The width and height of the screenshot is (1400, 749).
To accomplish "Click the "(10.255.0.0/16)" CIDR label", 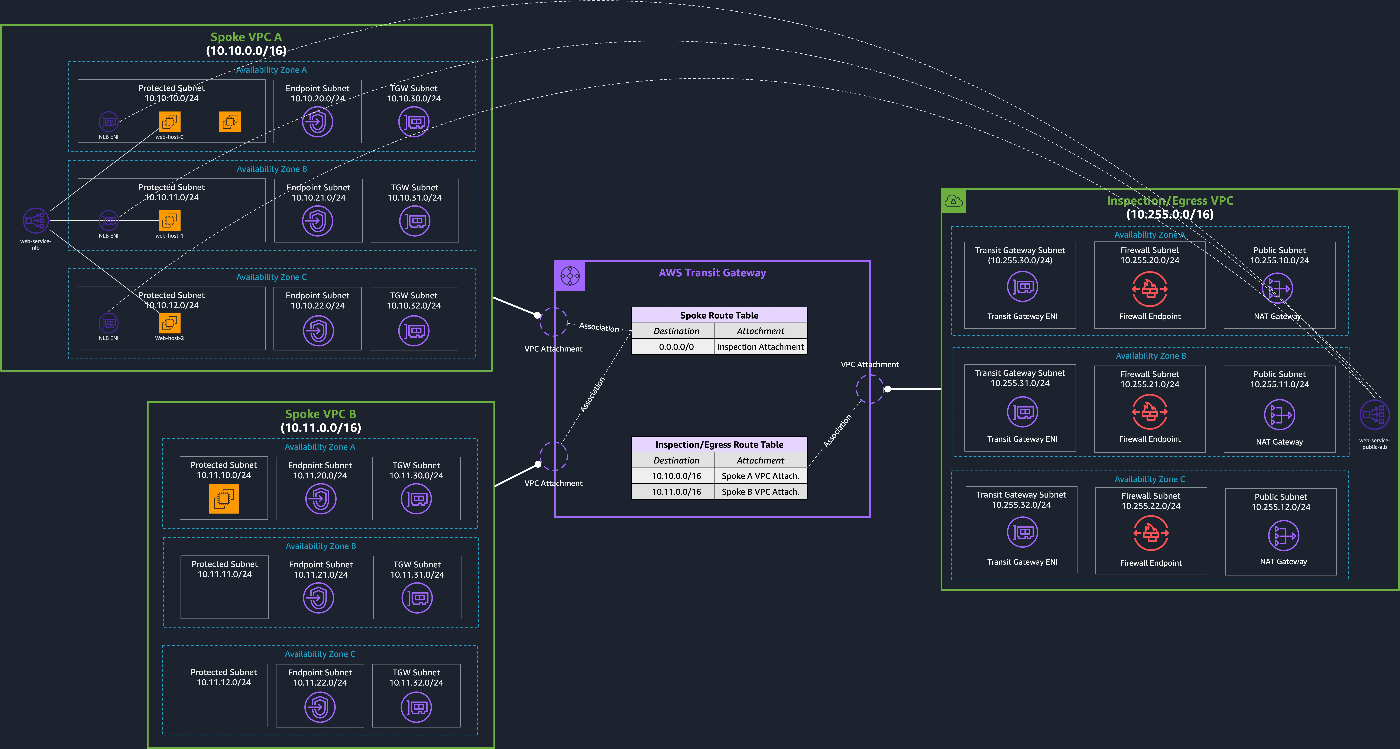I will [x=1170, y=214].
